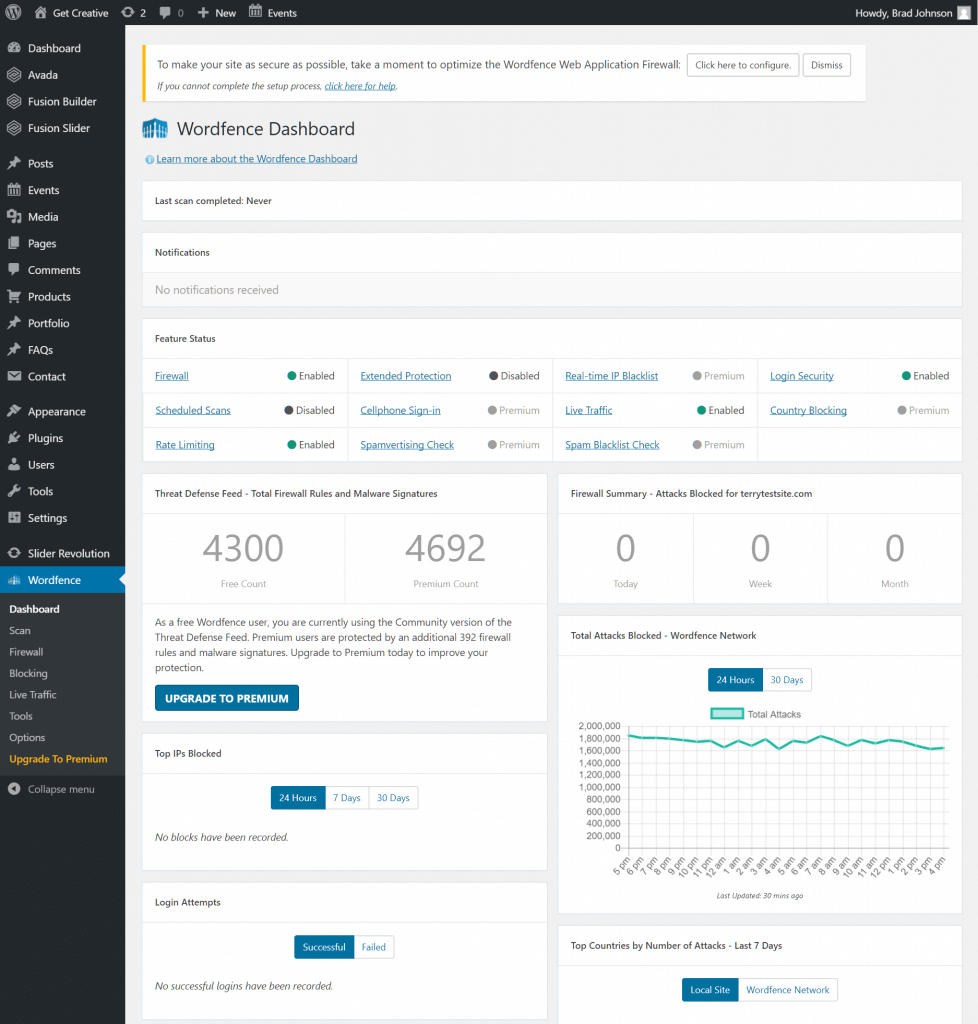Screen dimensions: 978x1024
Task: Select the Slider Revolution sidebar icon
Action: click(x=15, y=552)
